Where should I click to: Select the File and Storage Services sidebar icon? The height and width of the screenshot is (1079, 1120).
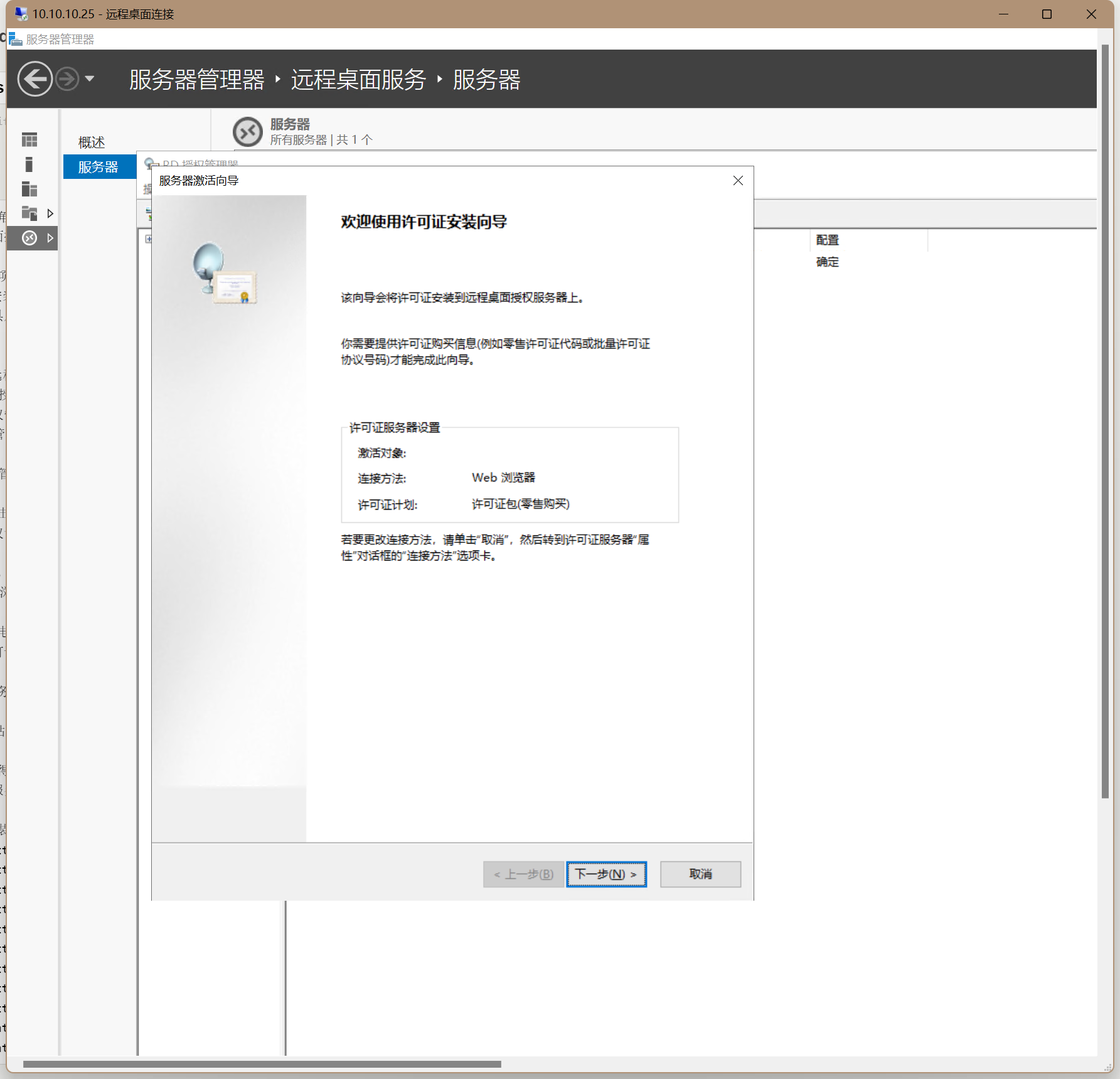29,213
